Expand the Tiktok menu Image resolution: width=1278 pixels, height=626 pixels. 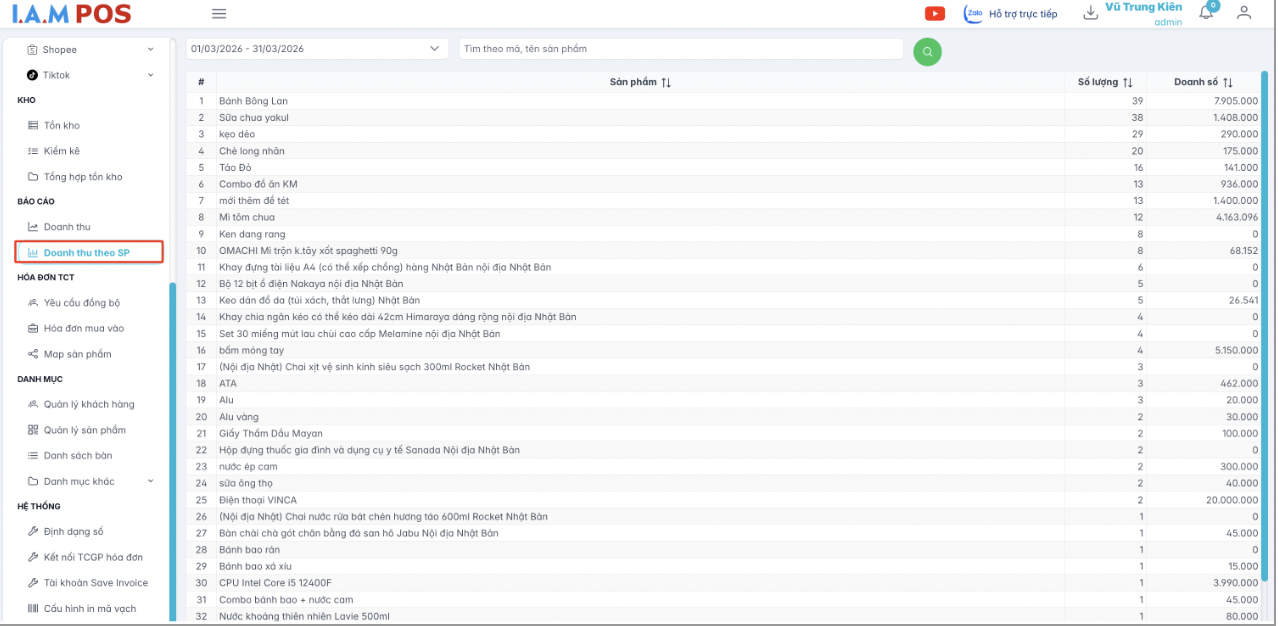point(90,75)
